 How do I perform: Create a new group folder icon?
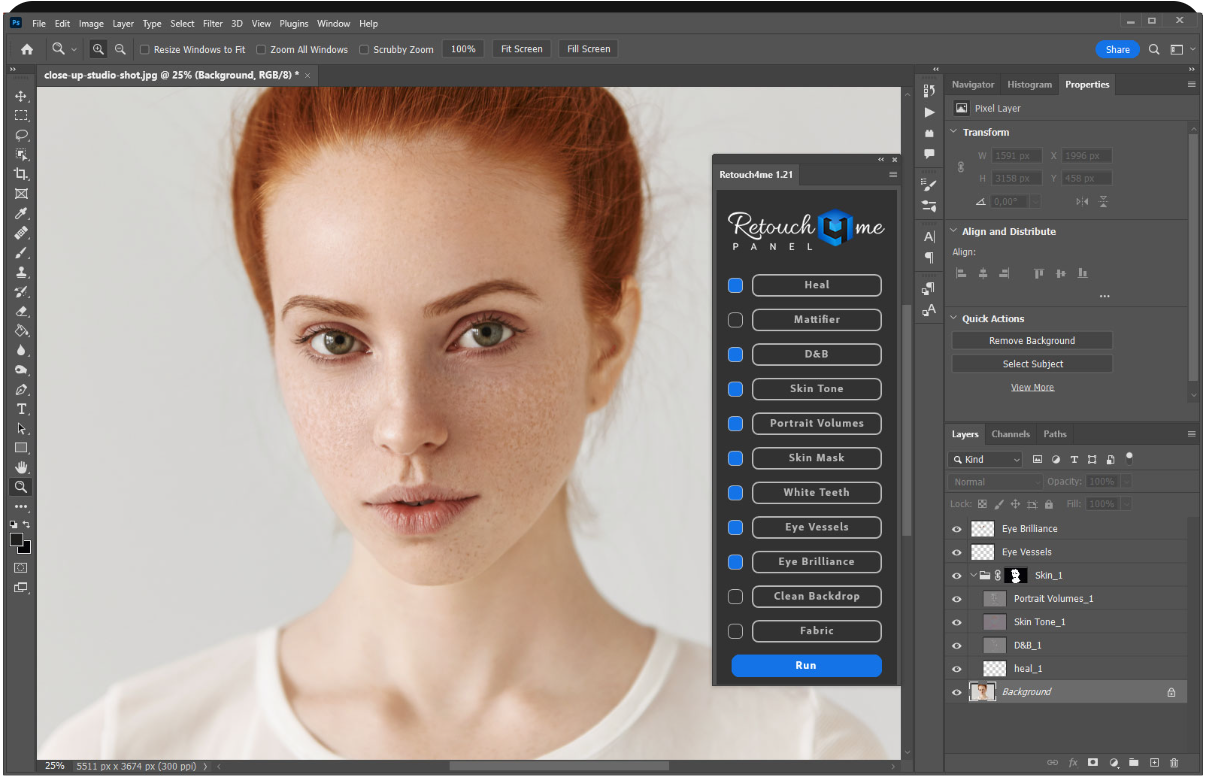tap(1134, 762)
